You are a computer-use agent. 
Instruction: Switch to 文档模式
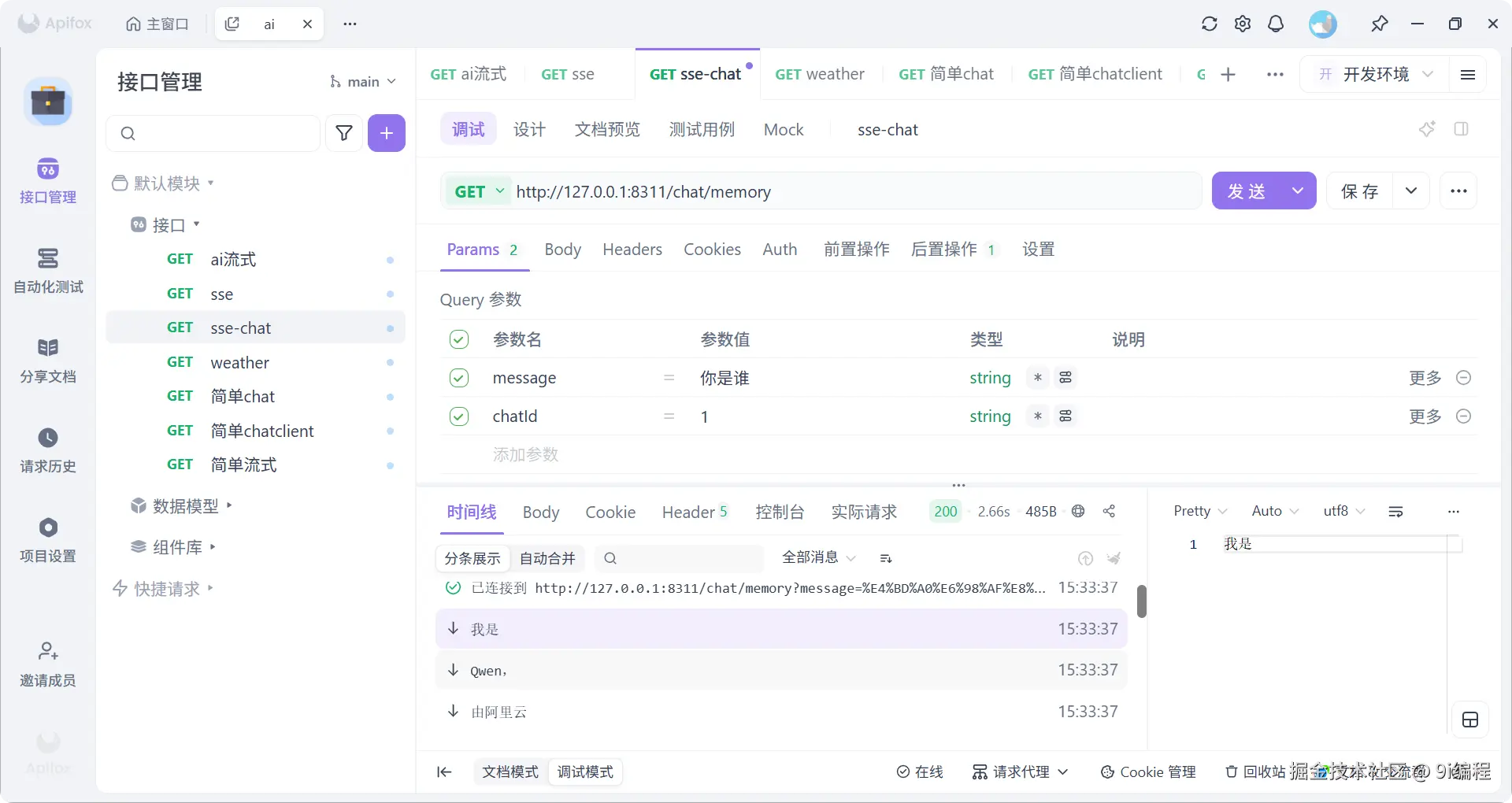tap(510, 772)
